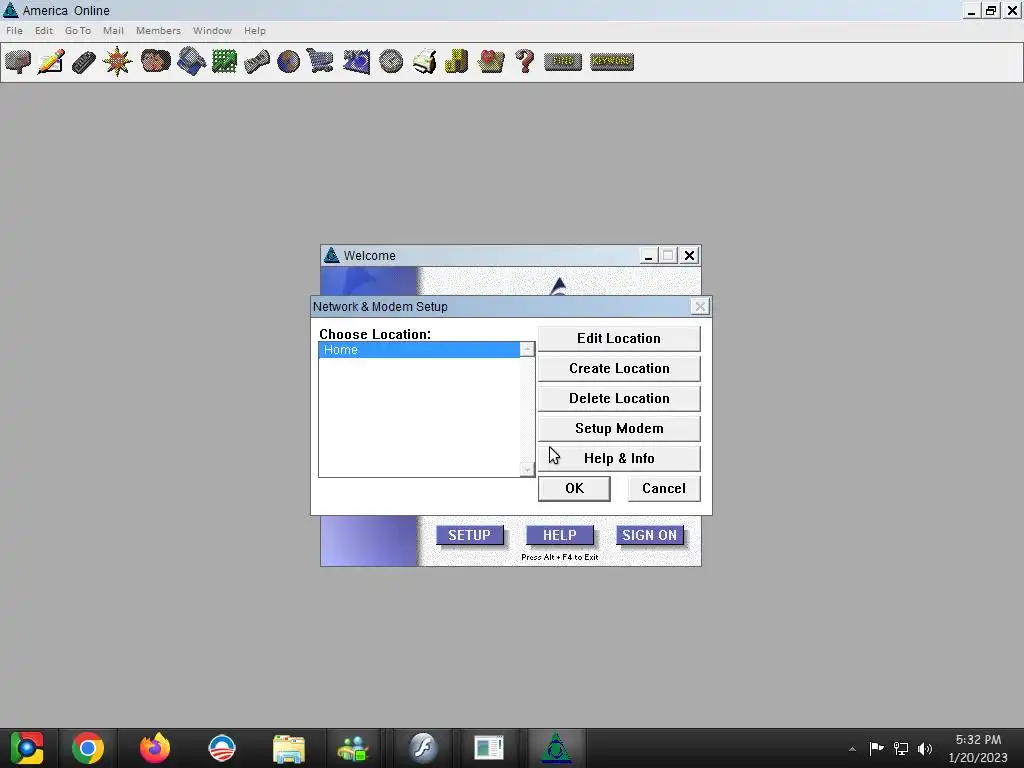This screenshot has height=768, width=1024.
Task: Open the File Explorer taskbar icon
Action: pos(289,748)
